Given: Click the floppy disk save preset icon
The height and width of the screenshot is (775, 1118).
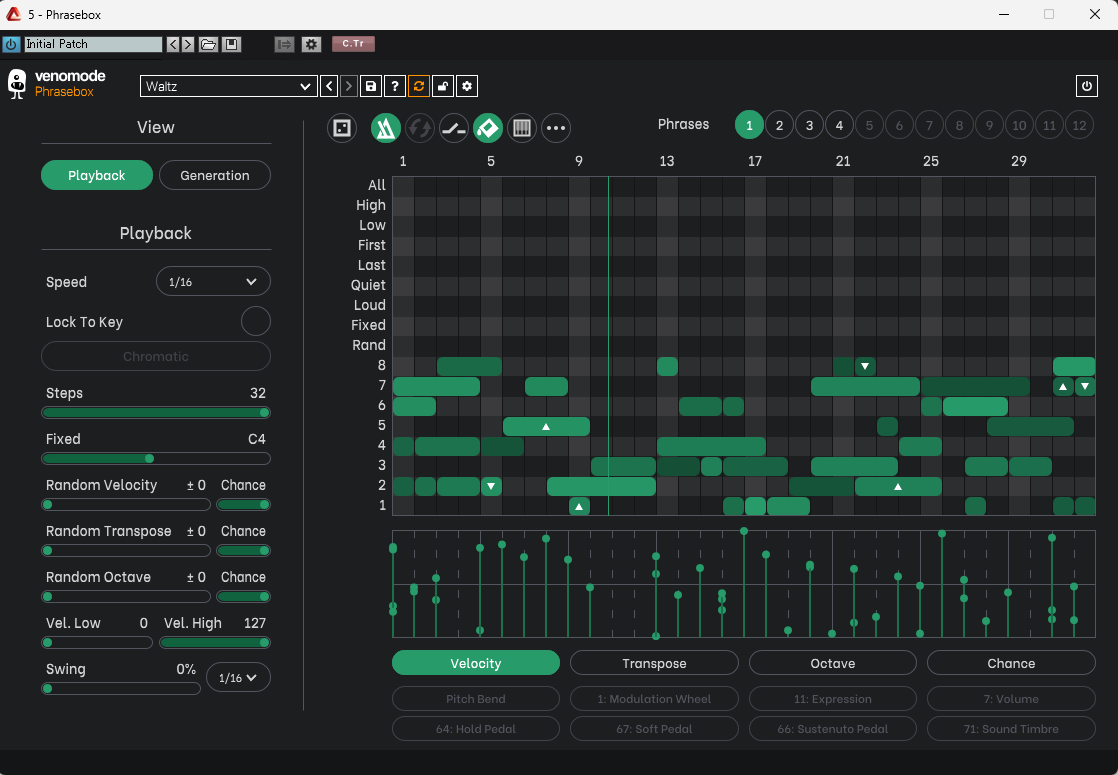Looking at the screenshot, I should (371, 87).
